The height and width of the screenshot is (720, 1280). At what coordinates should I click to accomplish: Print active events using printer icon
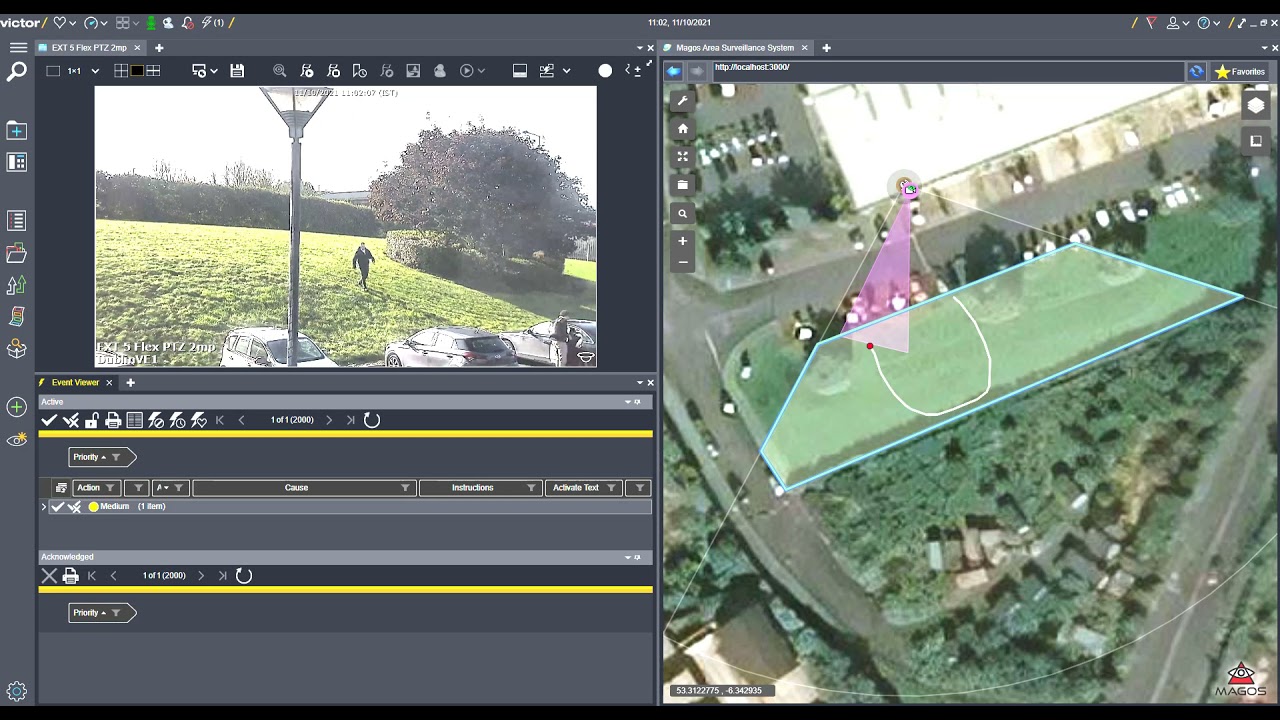[x=113, y=421]
